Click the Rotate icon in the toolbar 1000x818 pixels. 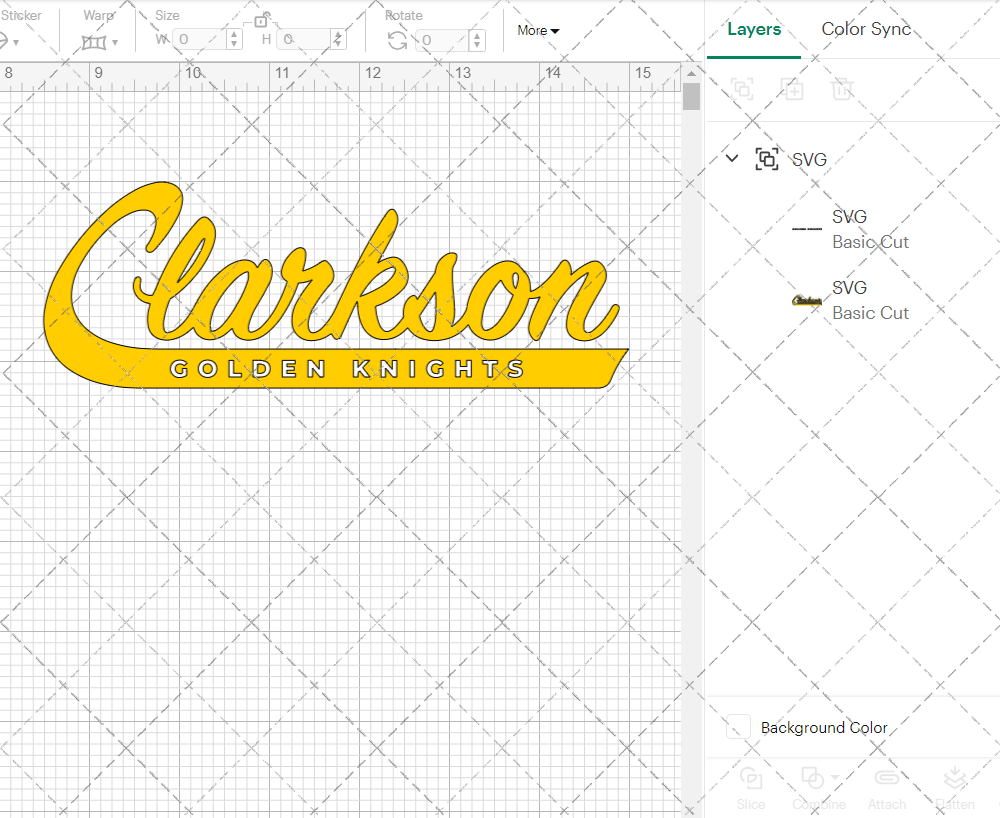coord(397,40)
